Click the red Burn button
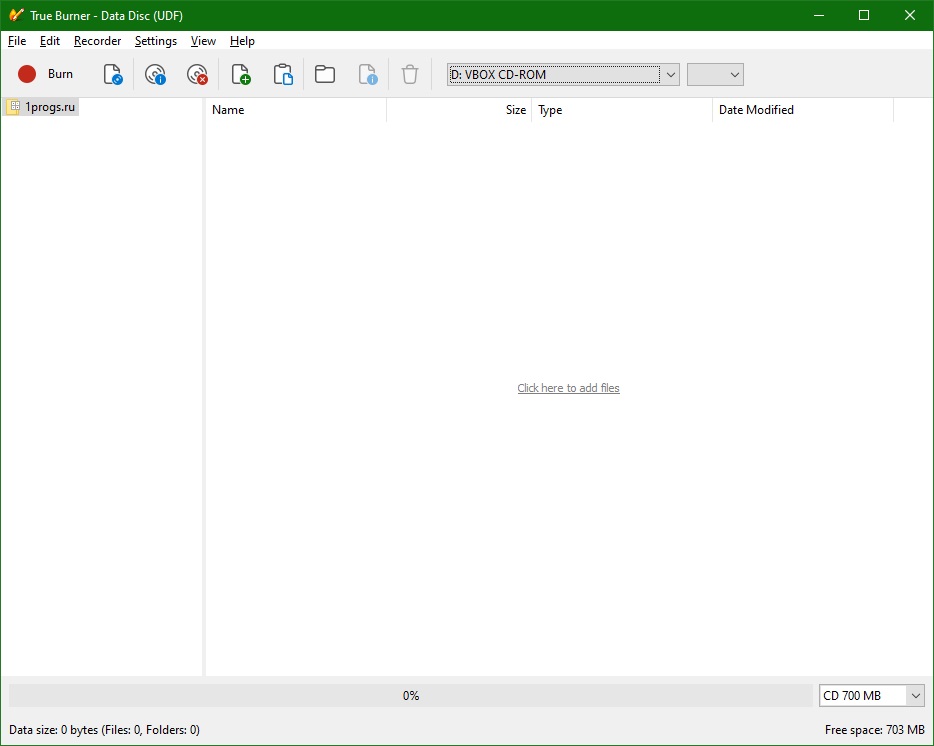The image size is (934, 746). (x=46, y=74)
